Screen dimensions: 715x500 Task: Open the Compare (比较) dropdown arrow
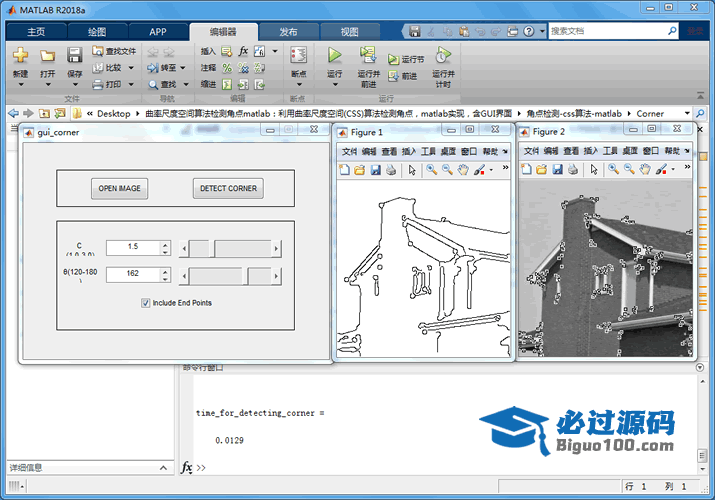click(x=130, y=68)
